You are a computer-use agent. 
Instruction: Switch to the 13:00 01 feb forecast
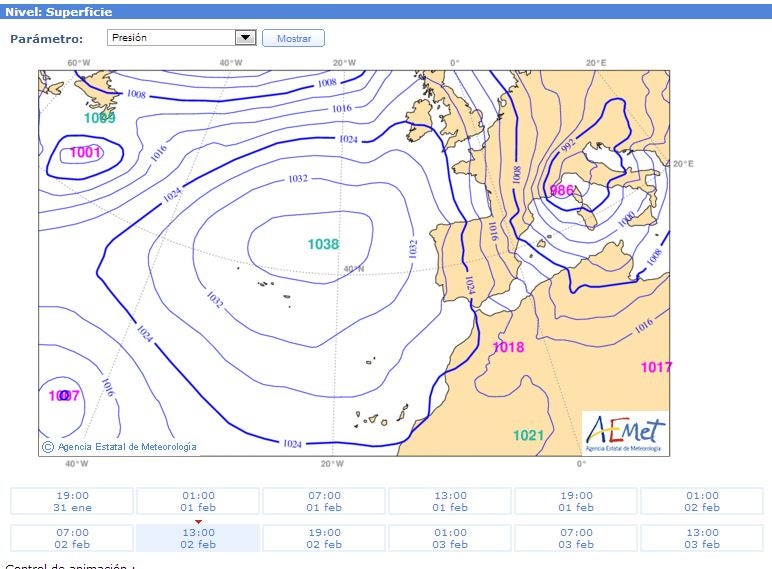[x=450, y=501]
